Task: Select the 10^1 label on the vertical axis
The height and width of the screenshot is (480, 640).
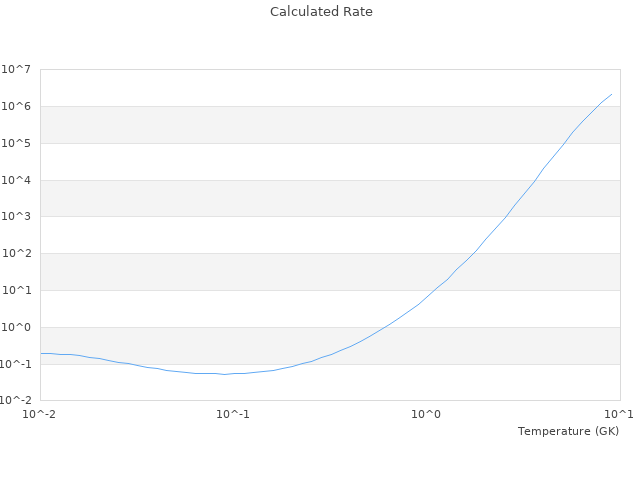Action: (17, 291)
